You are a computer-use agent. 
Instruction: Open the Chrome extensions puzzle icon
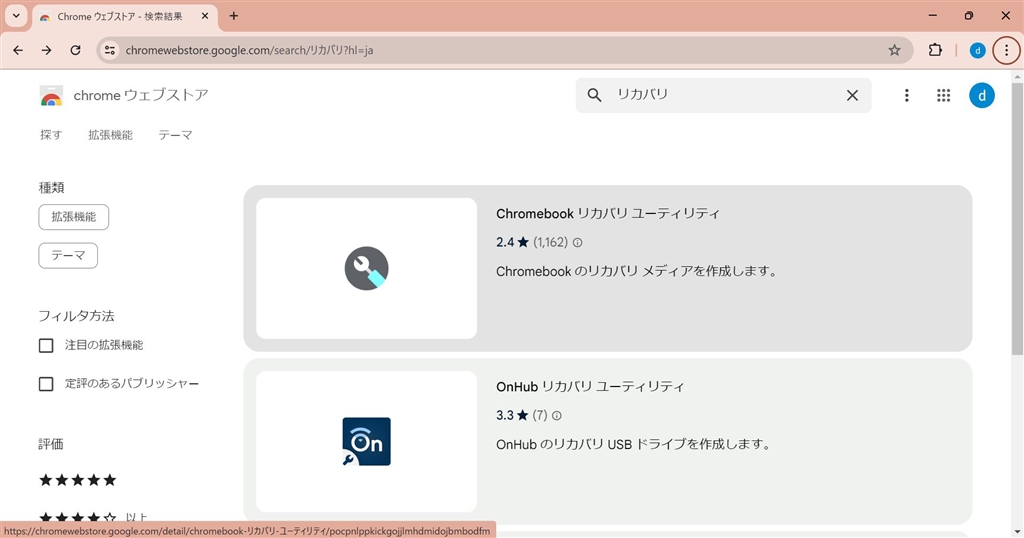click(x=935, y=50)
